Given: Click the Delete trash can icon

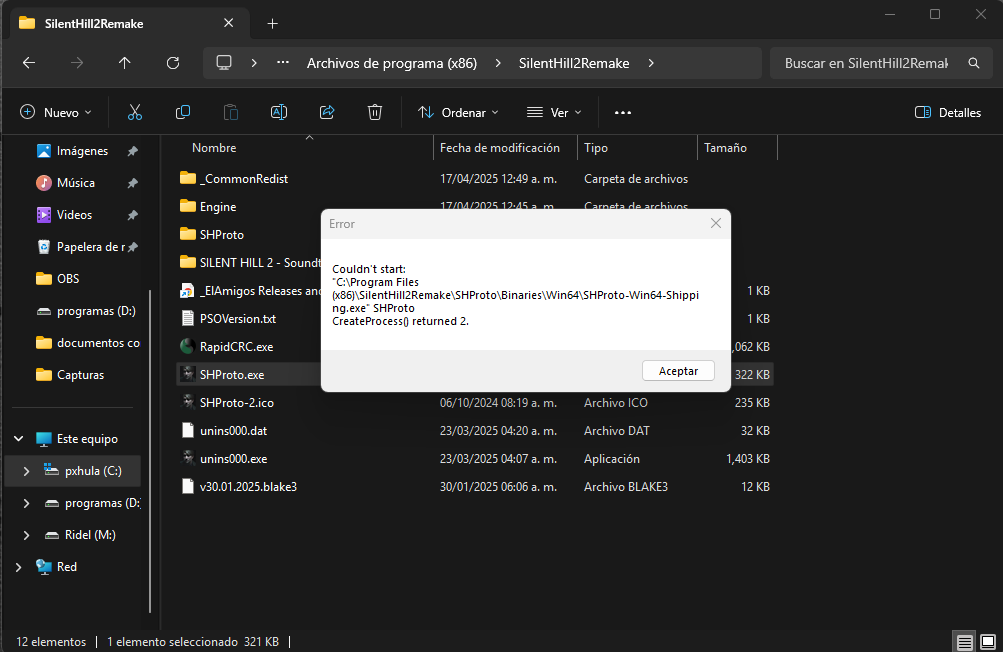Looking at the screenshot, I should (375, 113).
